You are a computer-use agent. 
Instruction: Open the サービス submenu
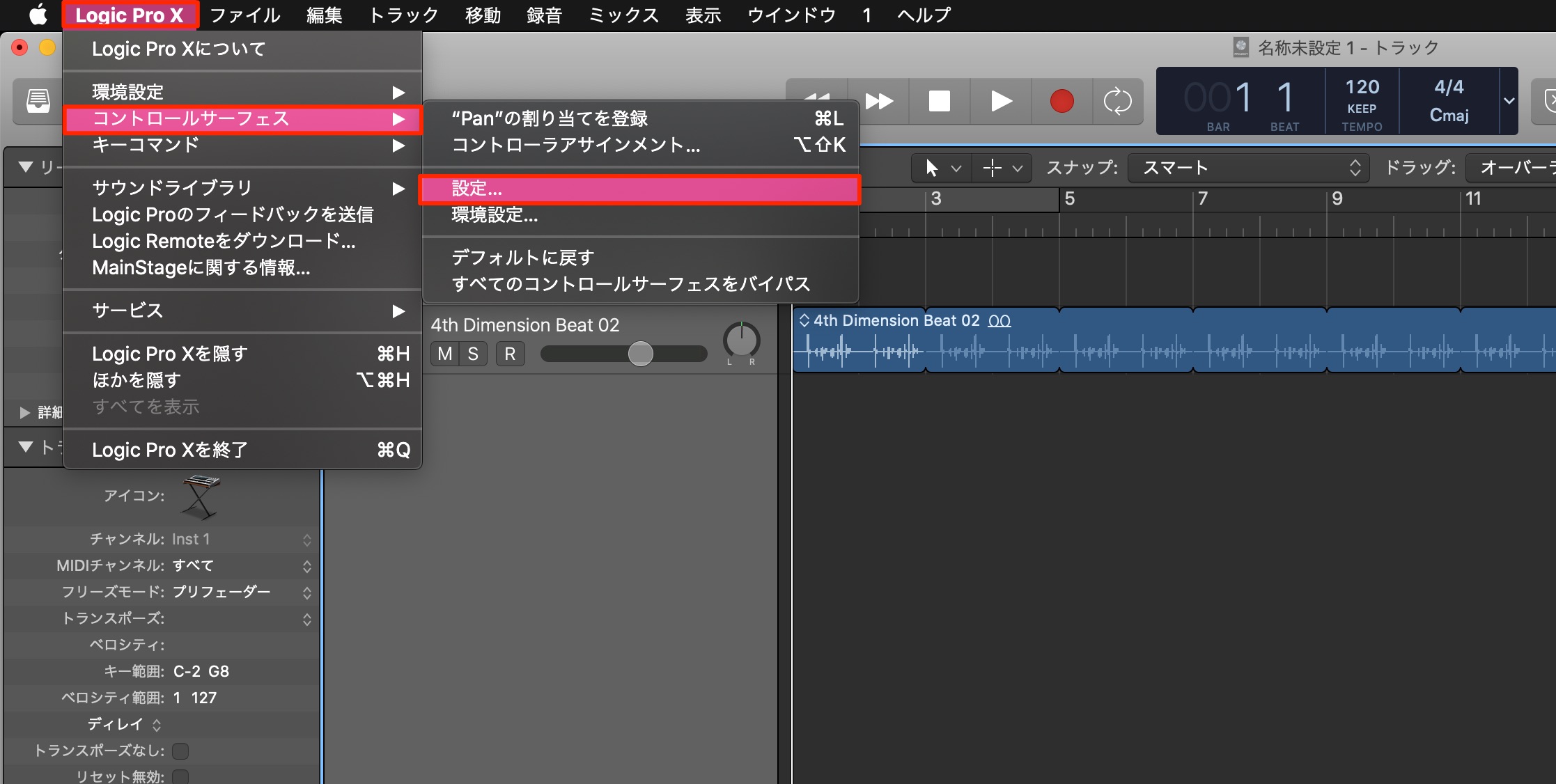[x=242, y=311]
